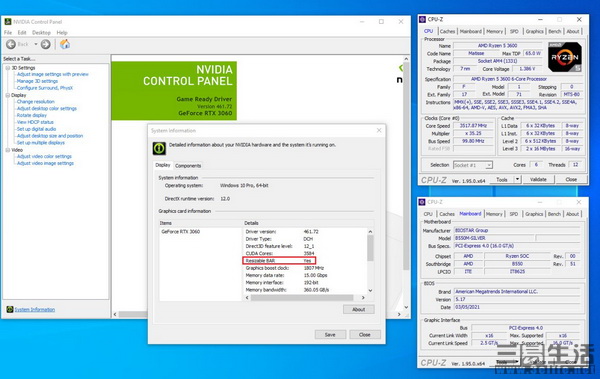Open the System Information link

[35, 309]
